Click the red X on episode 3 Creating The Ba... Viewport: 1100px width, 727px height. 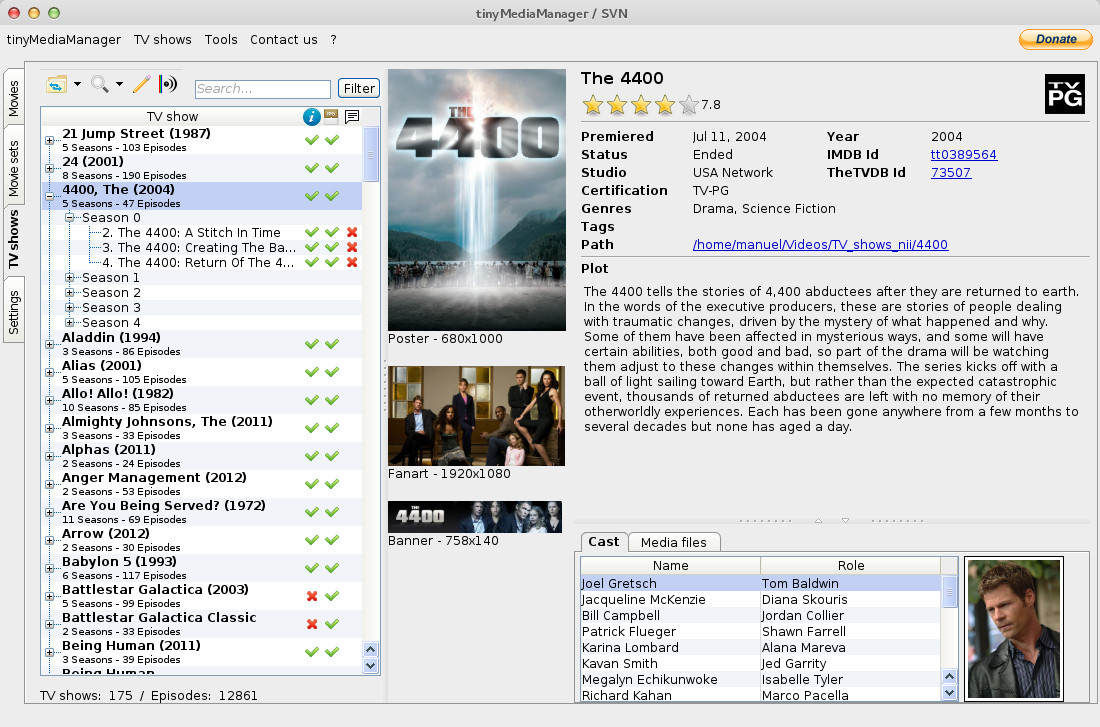coord(352,247)
